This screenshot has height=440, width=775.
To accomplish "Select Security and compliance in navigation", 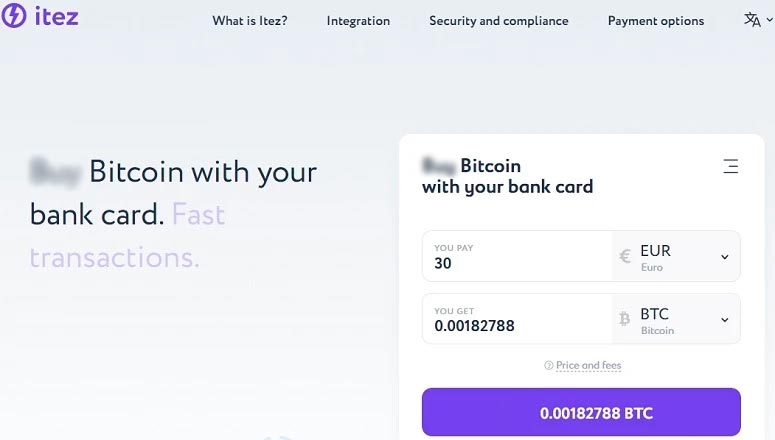I will (498, 21).
